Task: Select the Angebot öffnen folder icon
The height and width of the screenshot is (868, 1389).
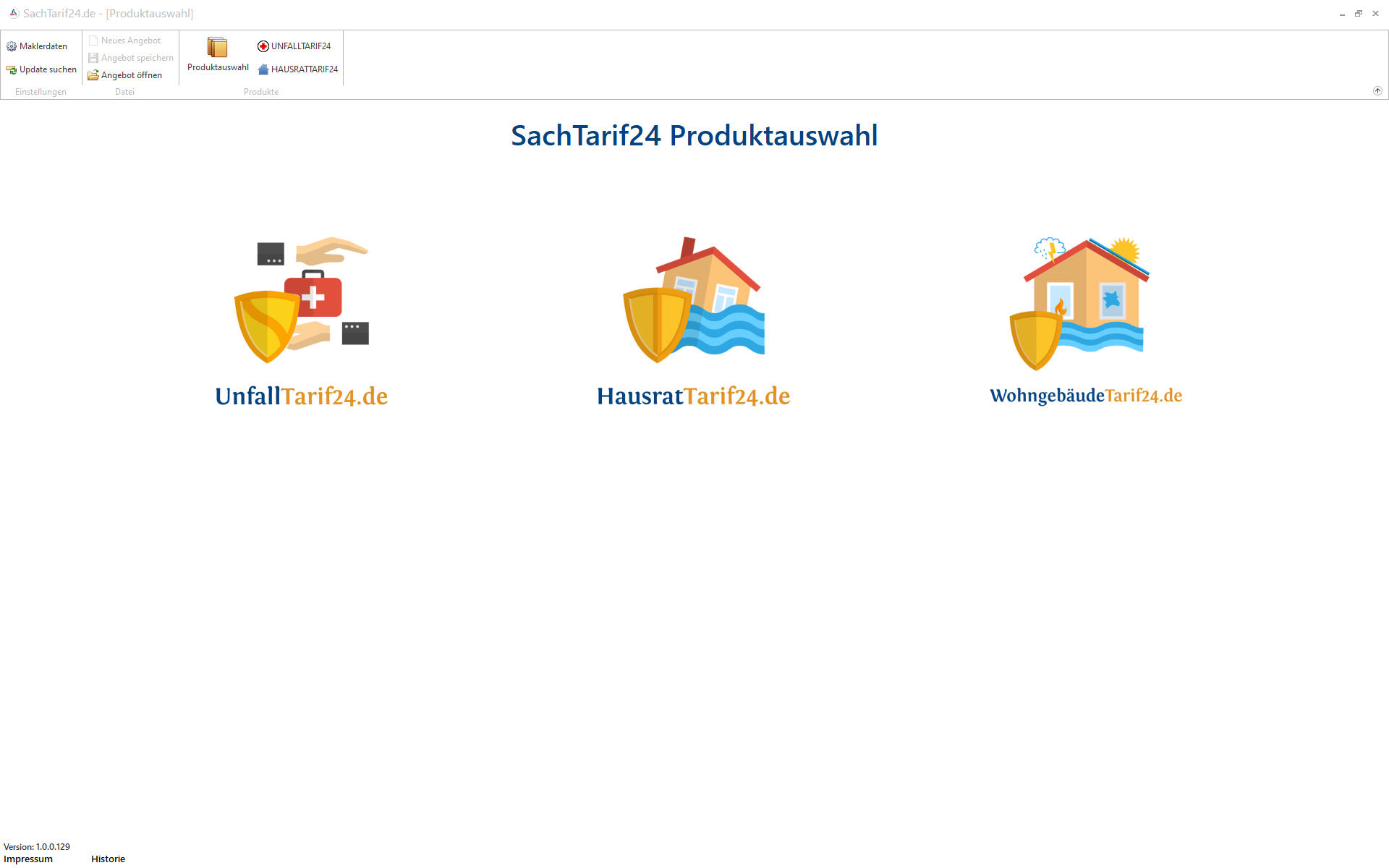Action: (93, 75)
